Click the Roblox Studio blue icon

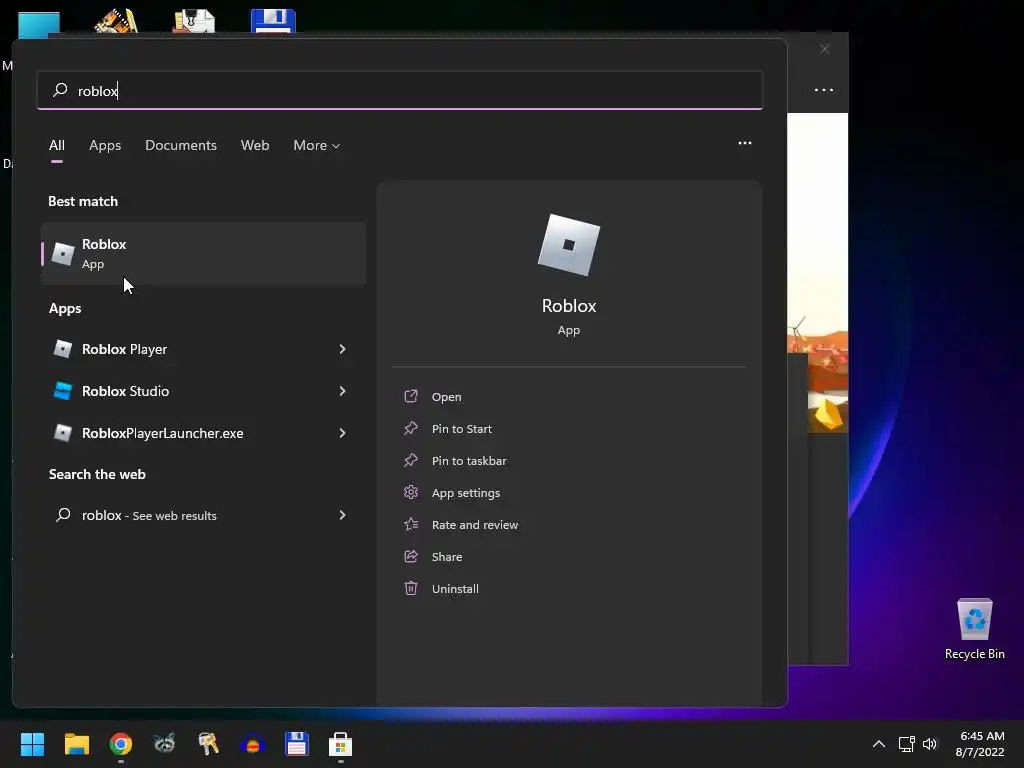click(63, 391)
